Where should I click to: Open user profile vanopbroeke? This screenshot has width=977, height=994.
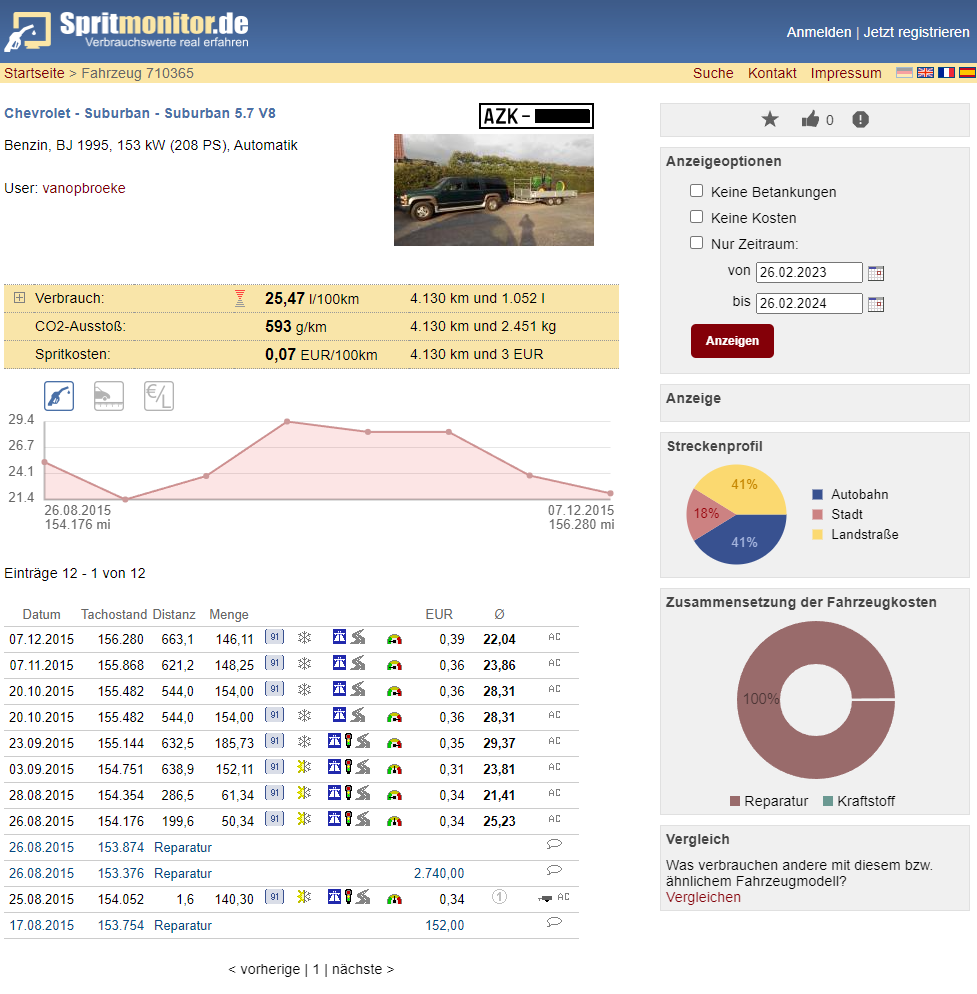pos(84,188)
